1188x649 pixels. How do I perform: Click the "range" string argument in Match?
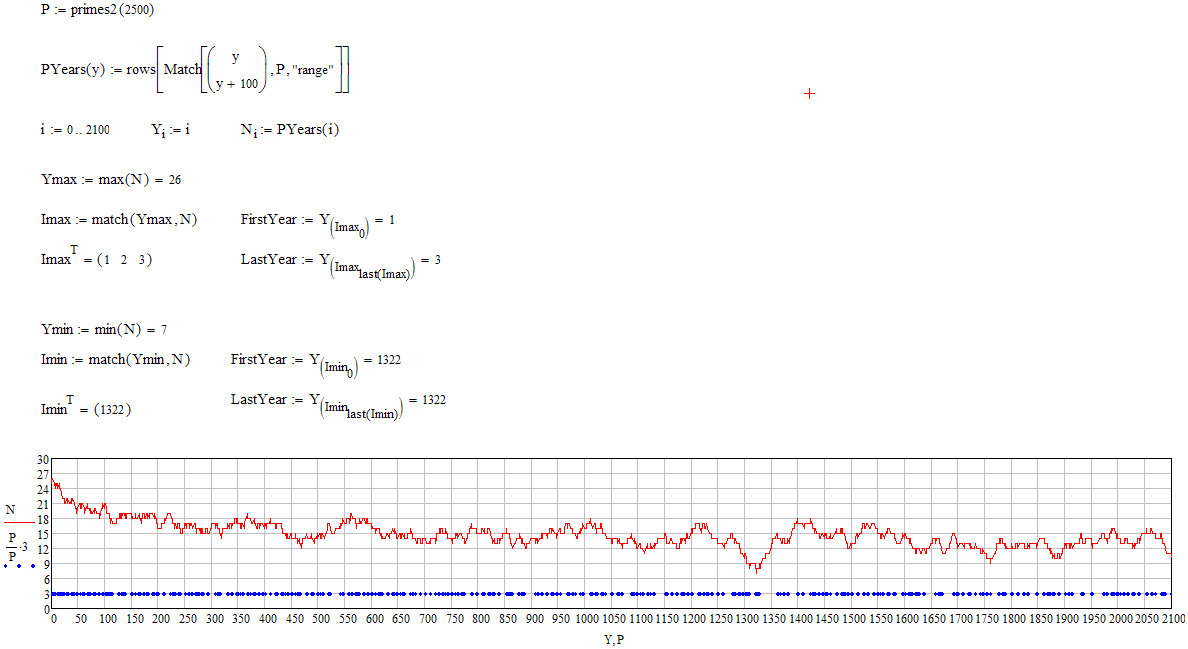[x=312, y=70]
